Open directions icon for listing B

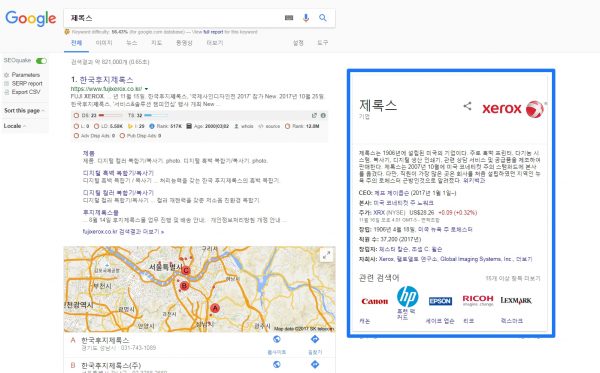315,365
